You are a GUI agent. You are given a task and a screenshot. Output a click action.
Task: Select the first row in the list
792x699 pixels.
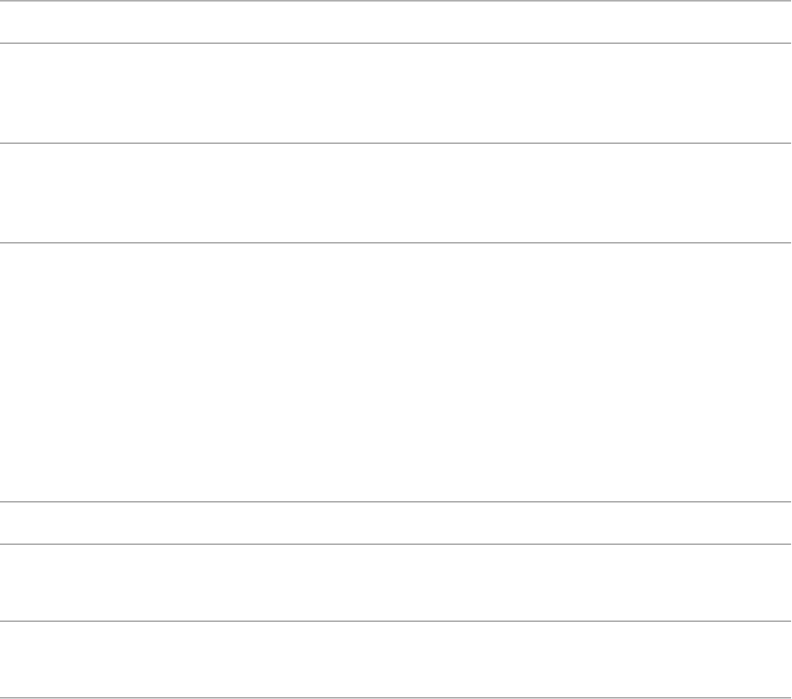point(395,22)
